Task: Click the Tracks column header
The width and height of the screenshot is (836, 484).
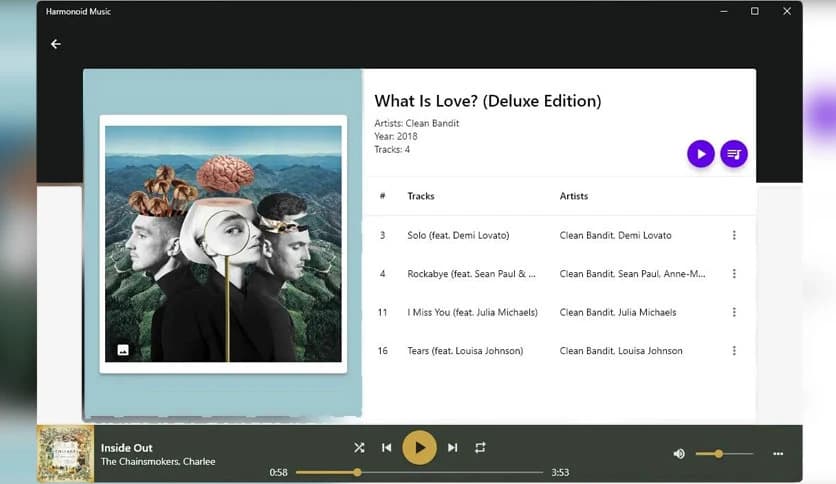Action: tap(421, 196)
